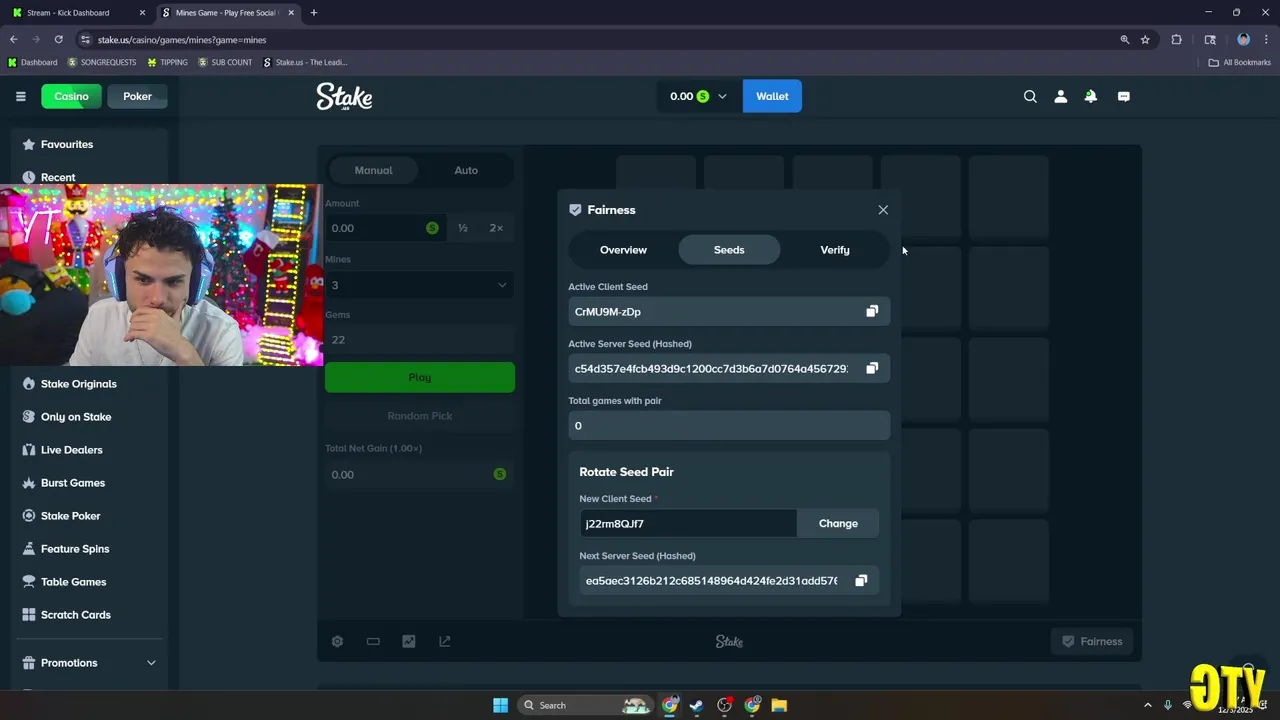The height and width of the screenshot is (720, 1280).
Task: Click the Favourites star icon
Action: click(29, 145)
